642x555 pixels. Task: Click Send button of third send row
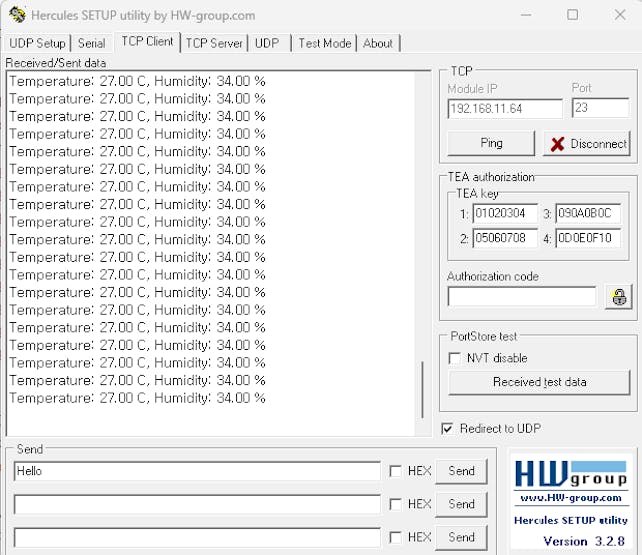[461, 537]
